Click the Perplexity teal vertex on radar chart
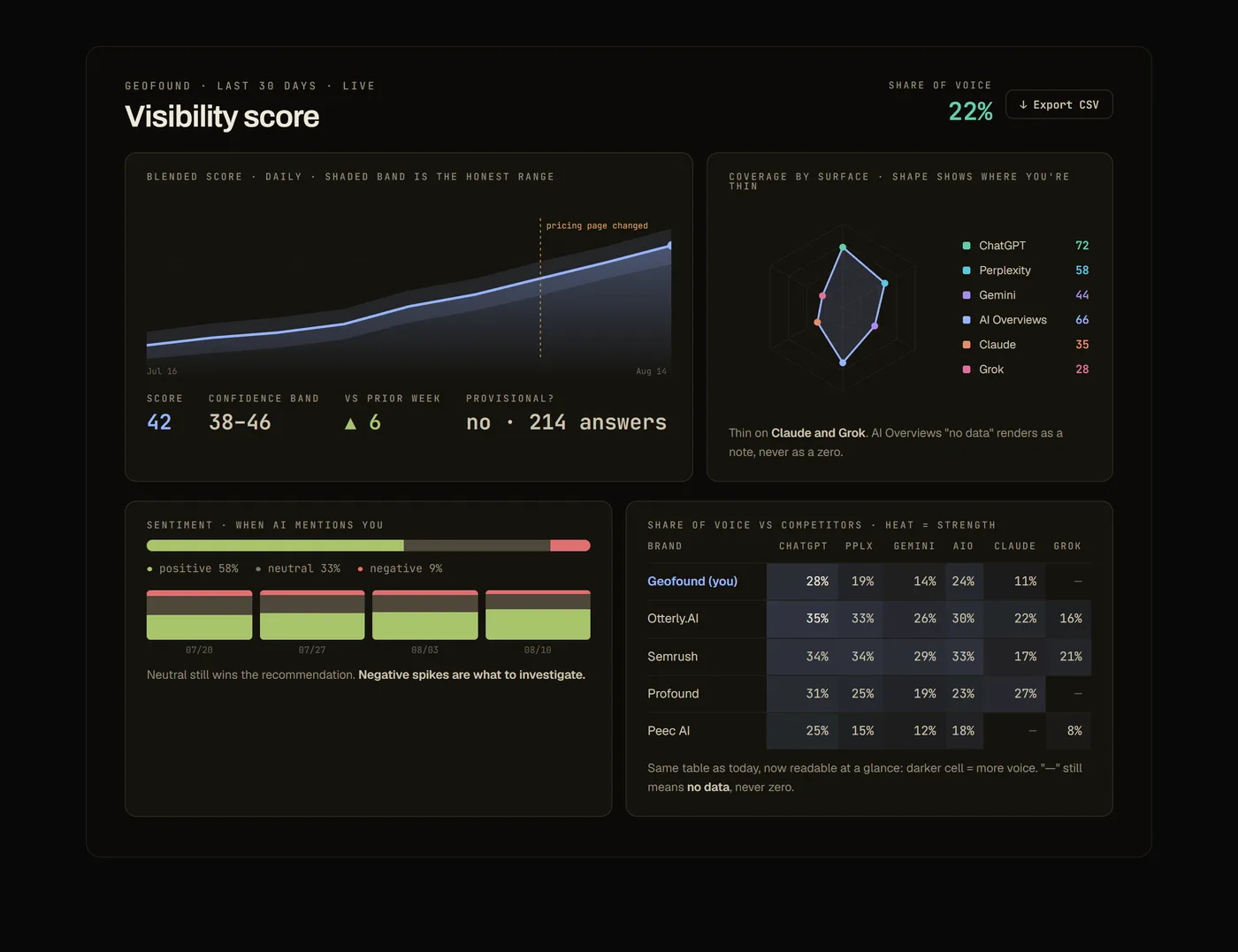 [885, 283]
